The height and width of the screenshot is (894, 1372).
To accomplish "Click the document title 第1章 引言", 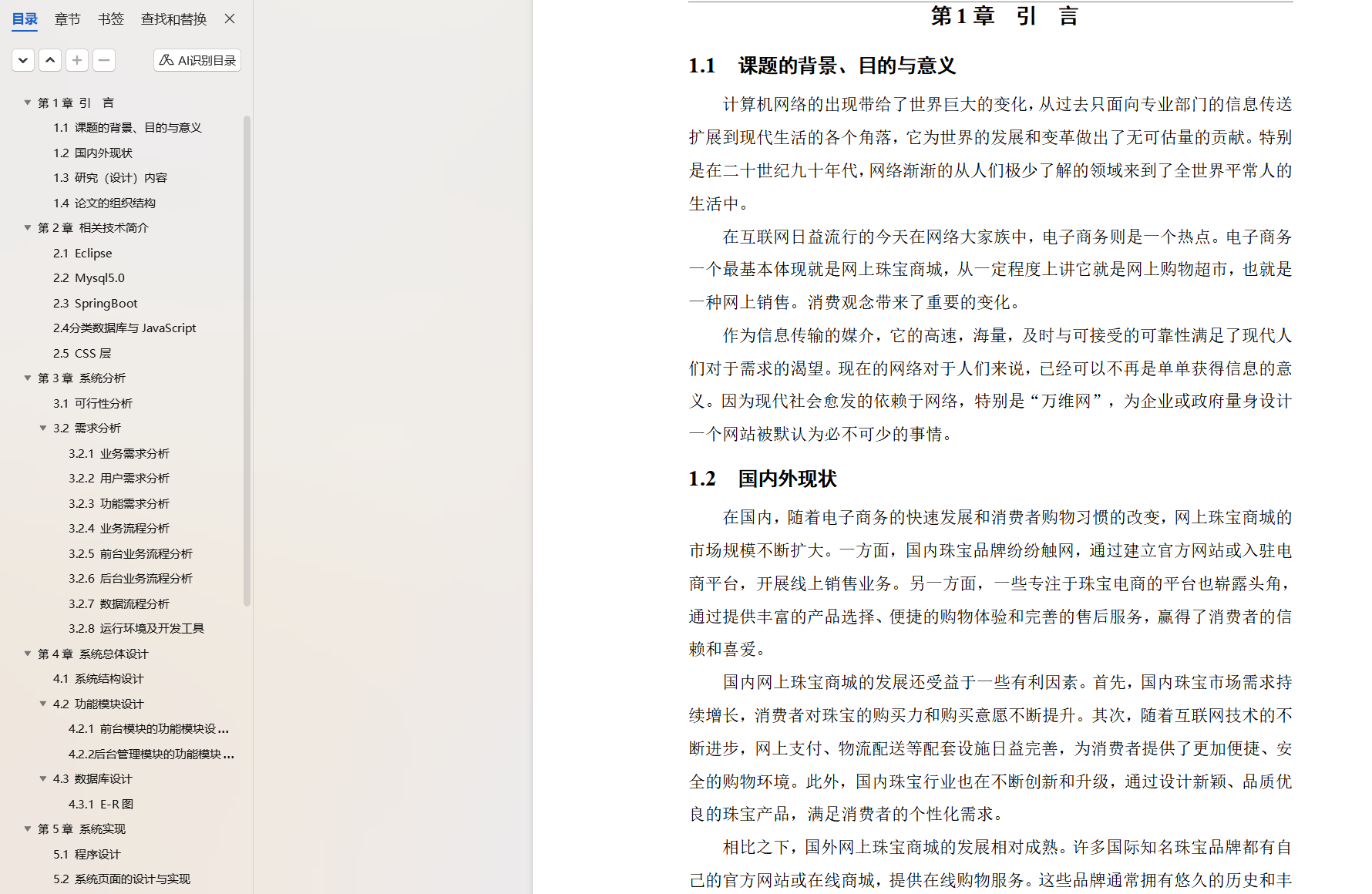I will [x=1004, y=16].
